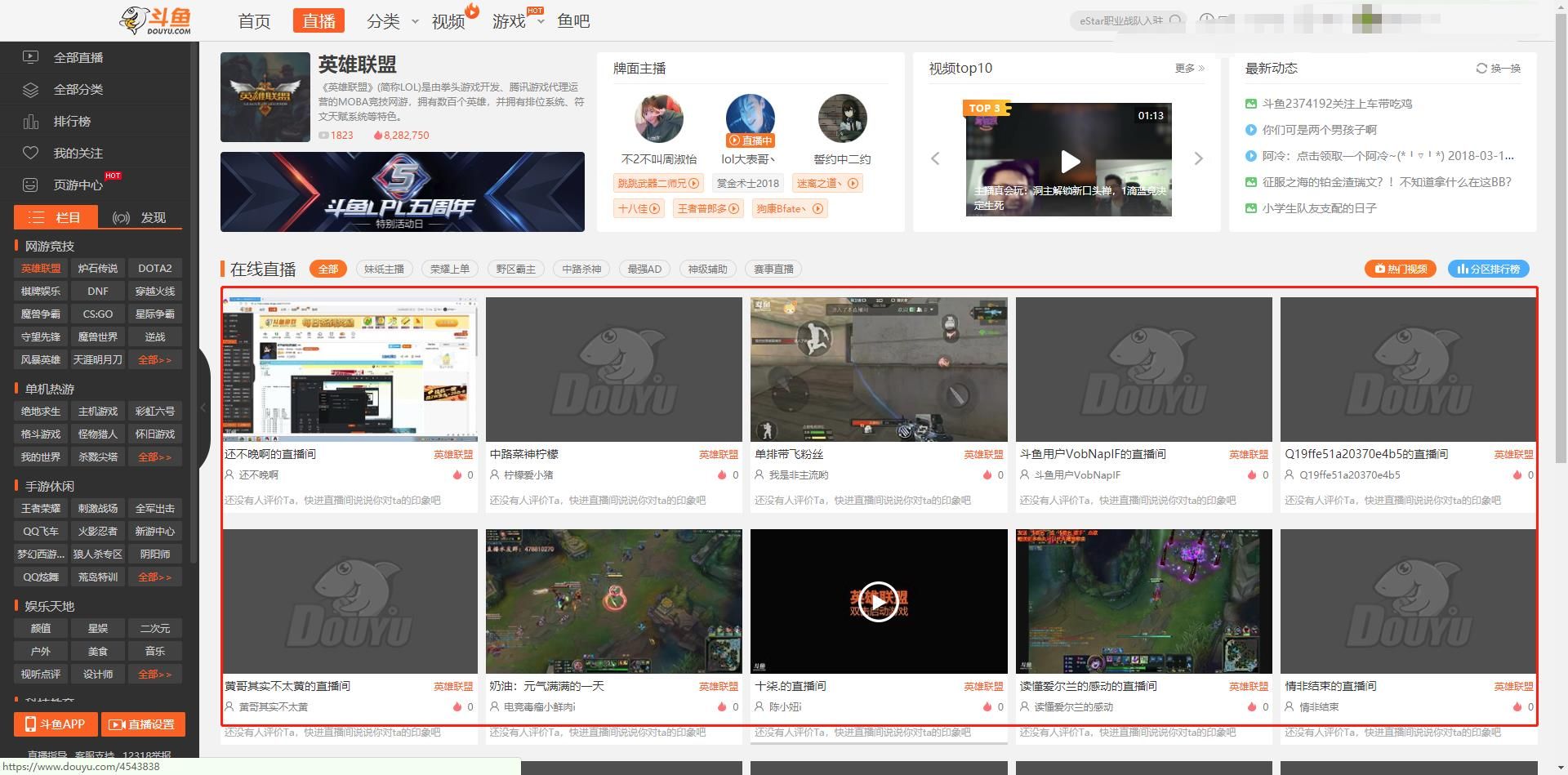Open the 单排带飞粉丝 stream thumbnail
Image resolution: width=1568 pixels, height=775 pixels.
tap(879, 369)
